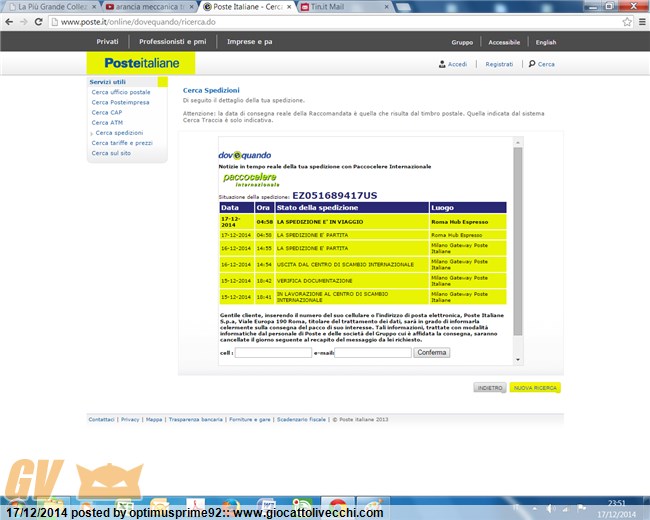Open Cerca tariffe e prezzi in sidebar
This screenshot has width=650, height=520.
122,143
